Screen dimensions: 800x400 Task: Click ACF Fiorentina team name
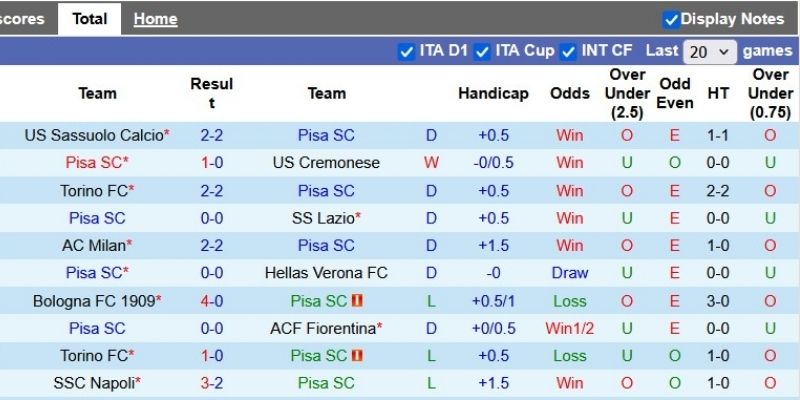point(323,328)
